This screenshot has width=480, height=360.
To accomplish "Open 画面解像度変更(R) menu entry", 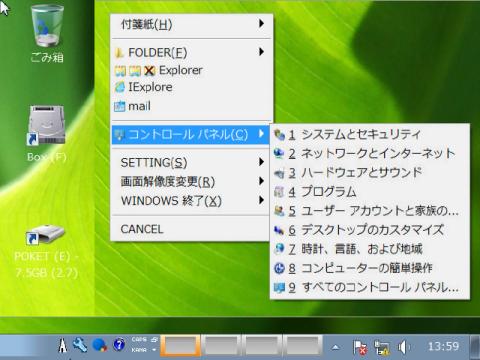I will pos(192,182).
